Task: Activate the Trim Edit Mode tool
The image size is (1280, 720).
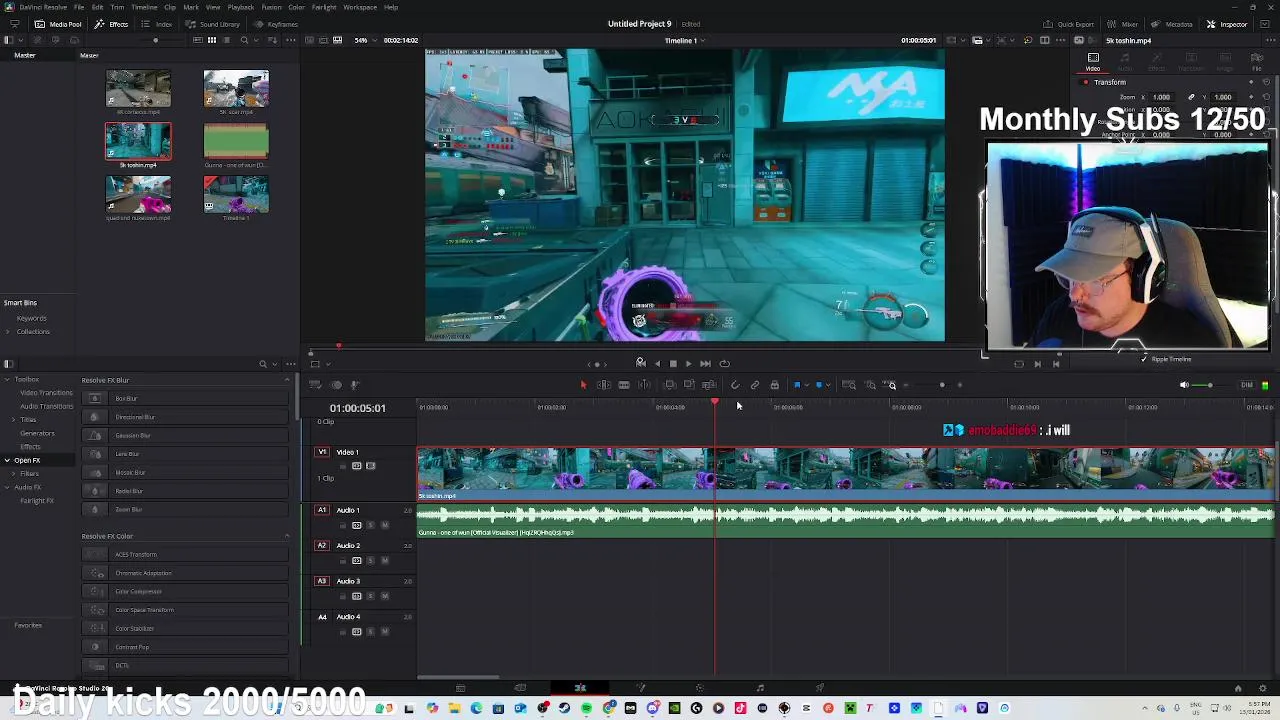Action: 604,385
